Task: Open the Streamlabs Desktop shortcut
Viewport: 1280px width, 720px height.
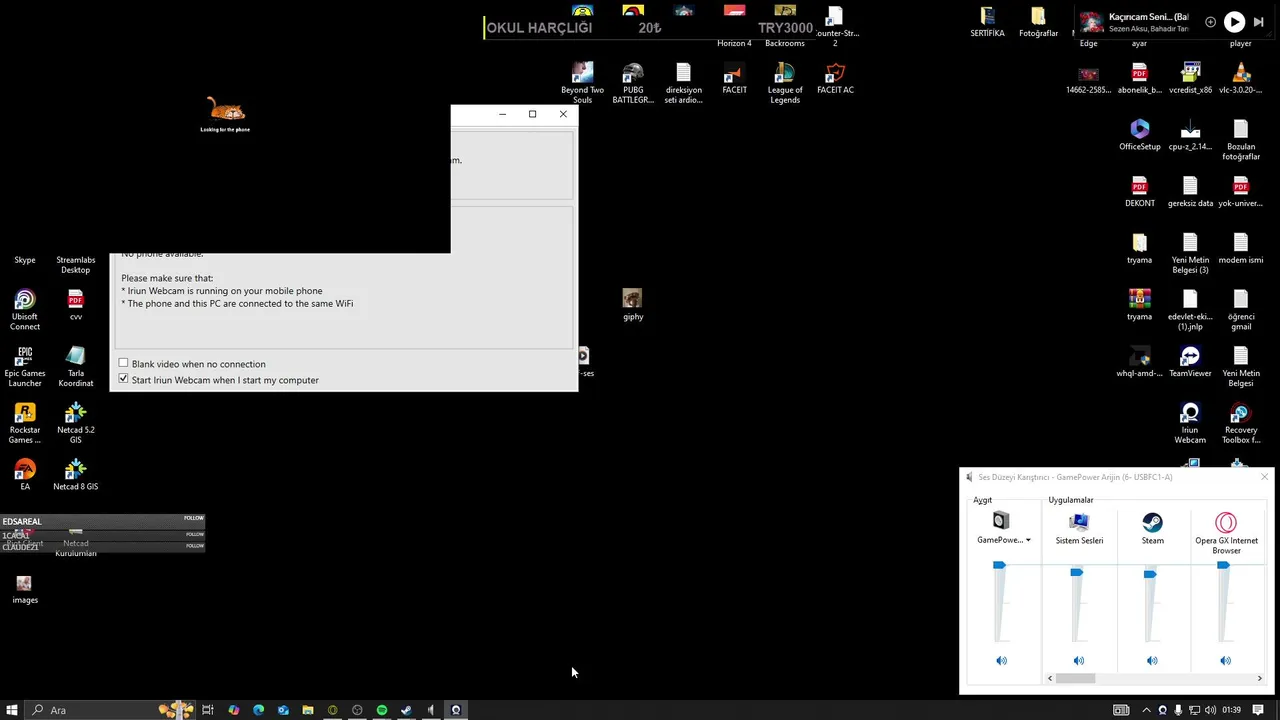Action: [75, 264]
